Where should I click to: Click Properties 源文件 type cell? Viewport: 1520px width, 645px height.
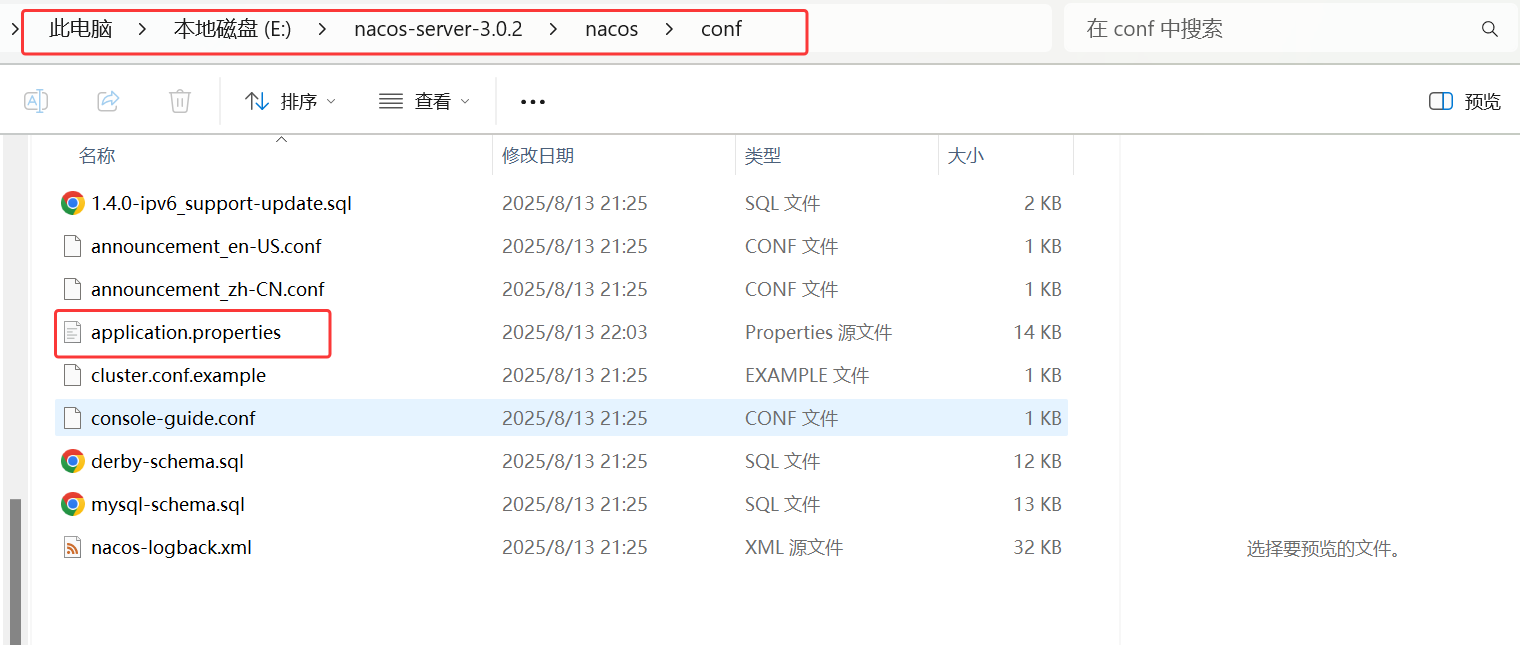(818, 332)
